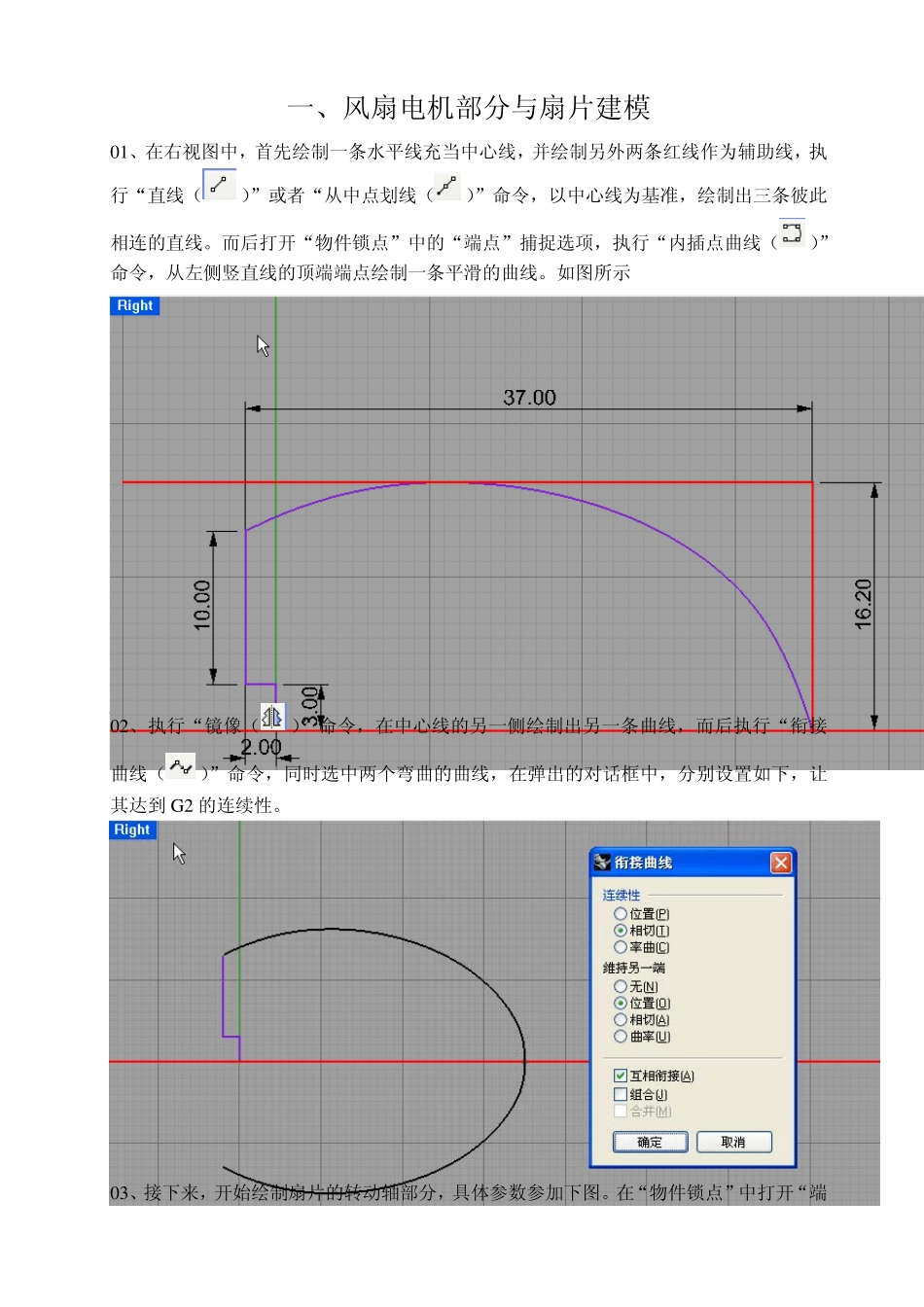The image size is (924, 1307).
Task: Click the 连续性 group label
Action: coord(621,895)
